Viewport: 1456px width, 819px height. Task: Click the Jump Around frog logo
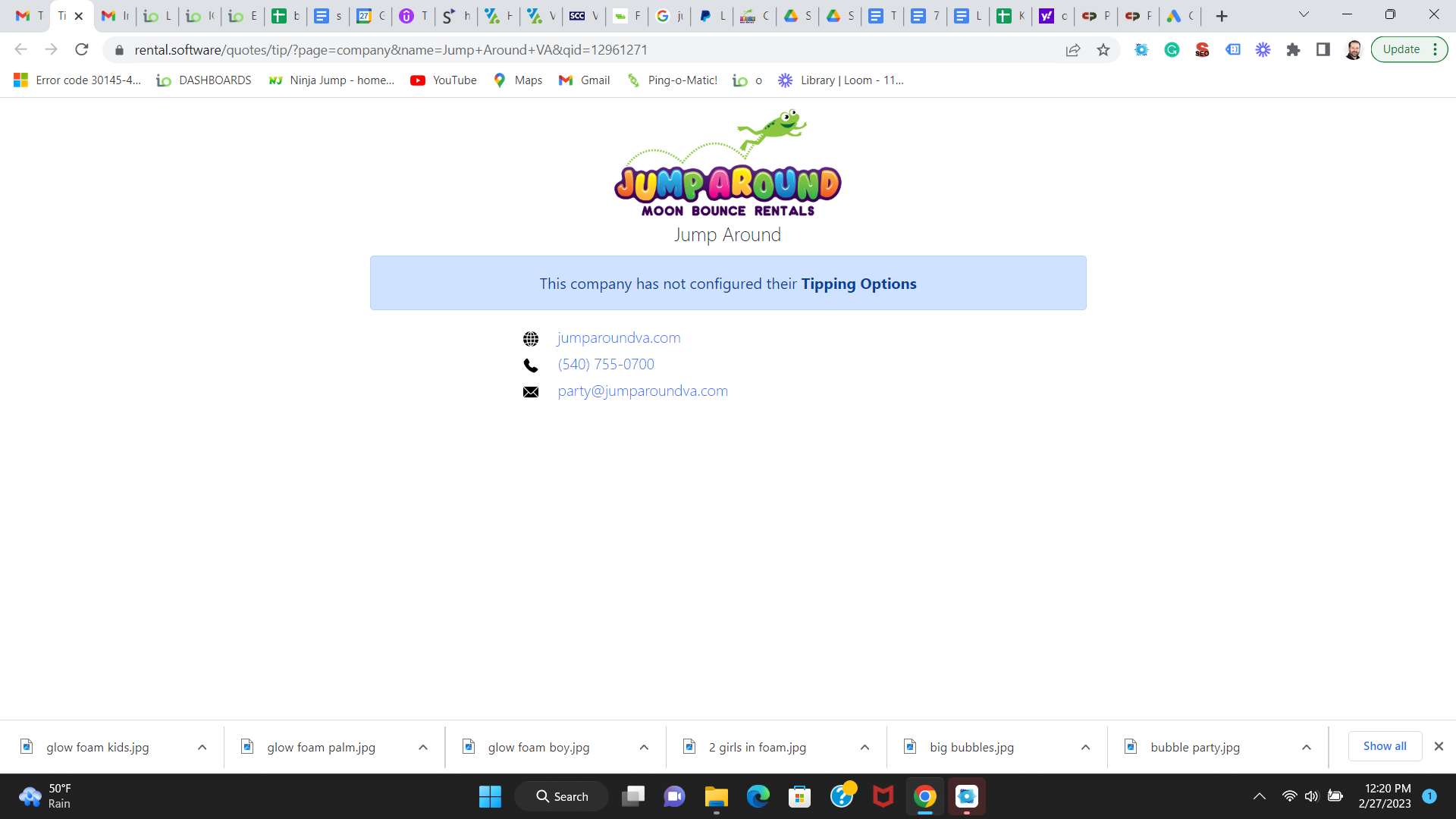tap(728, 163)
